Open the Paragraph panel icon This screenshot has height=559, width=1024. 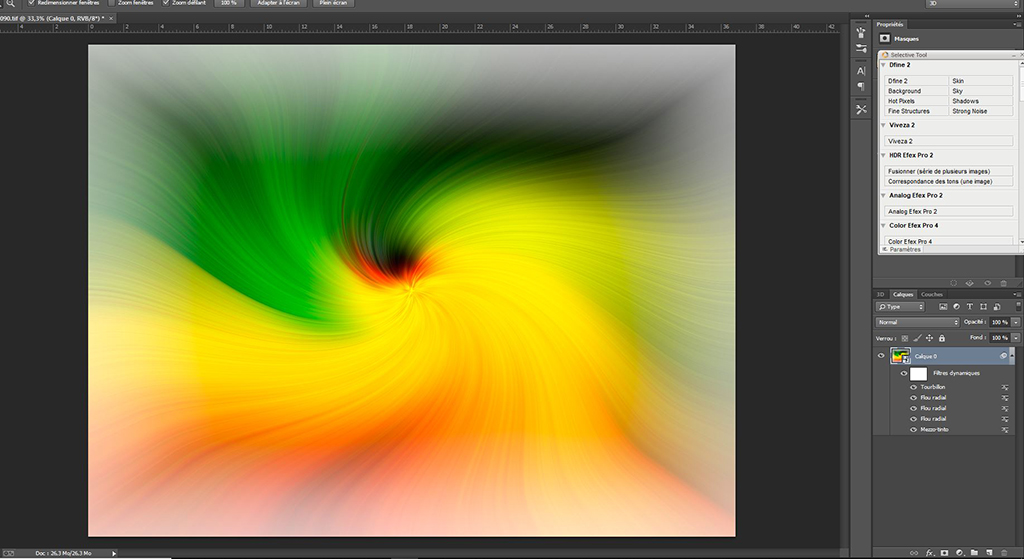(861, 86)
